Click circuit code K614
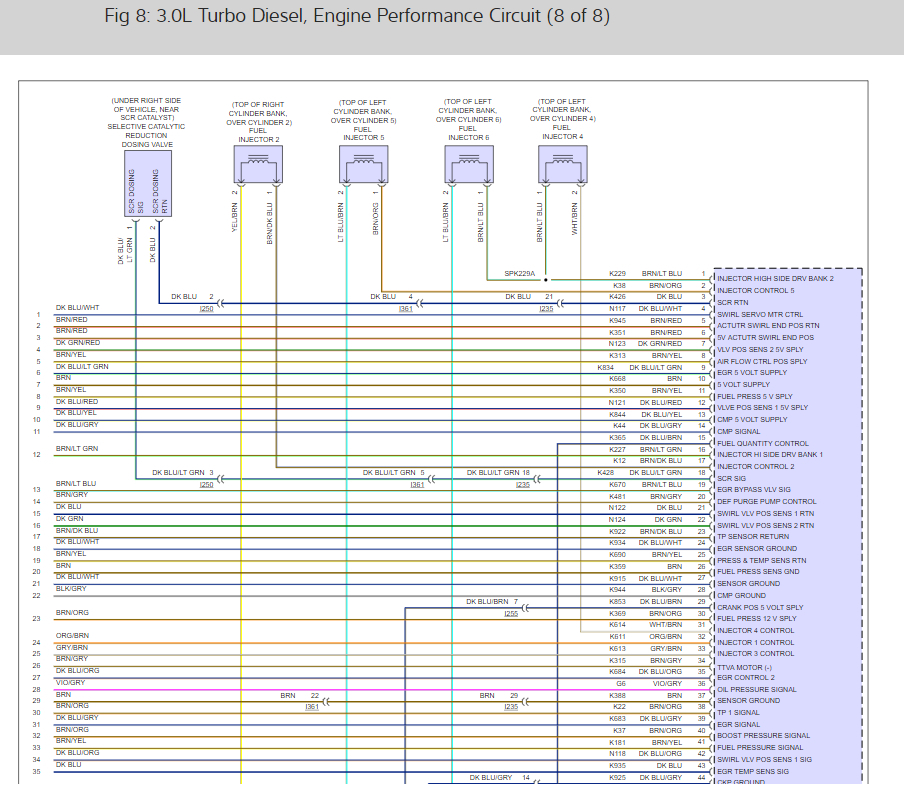Screen dimensions: 904x799 point(617,625)
